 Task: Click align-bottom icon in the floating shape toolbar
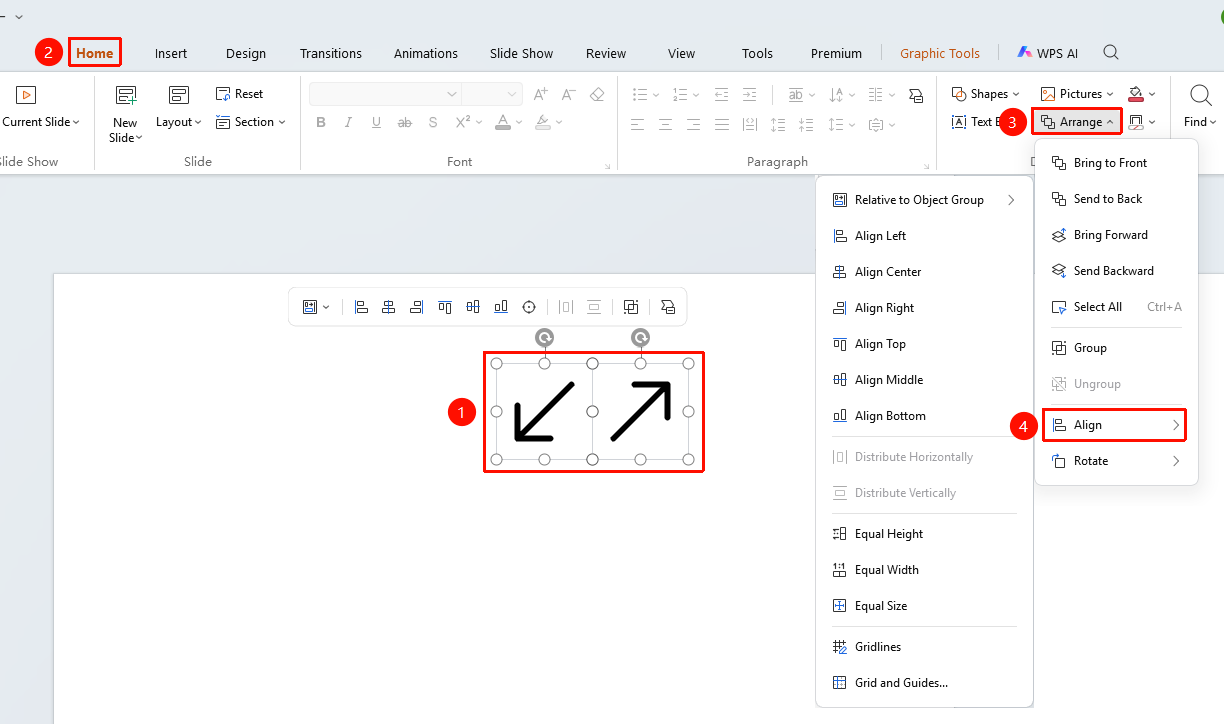pyautogui.click(x=501, y=307)
